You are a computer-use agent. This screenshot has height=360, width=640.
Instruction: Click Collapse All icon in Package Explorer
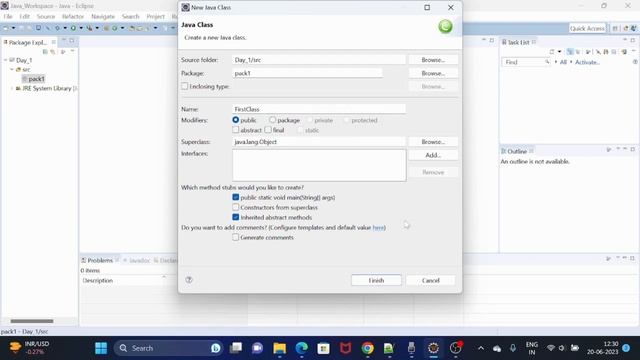tap(45, 52)
